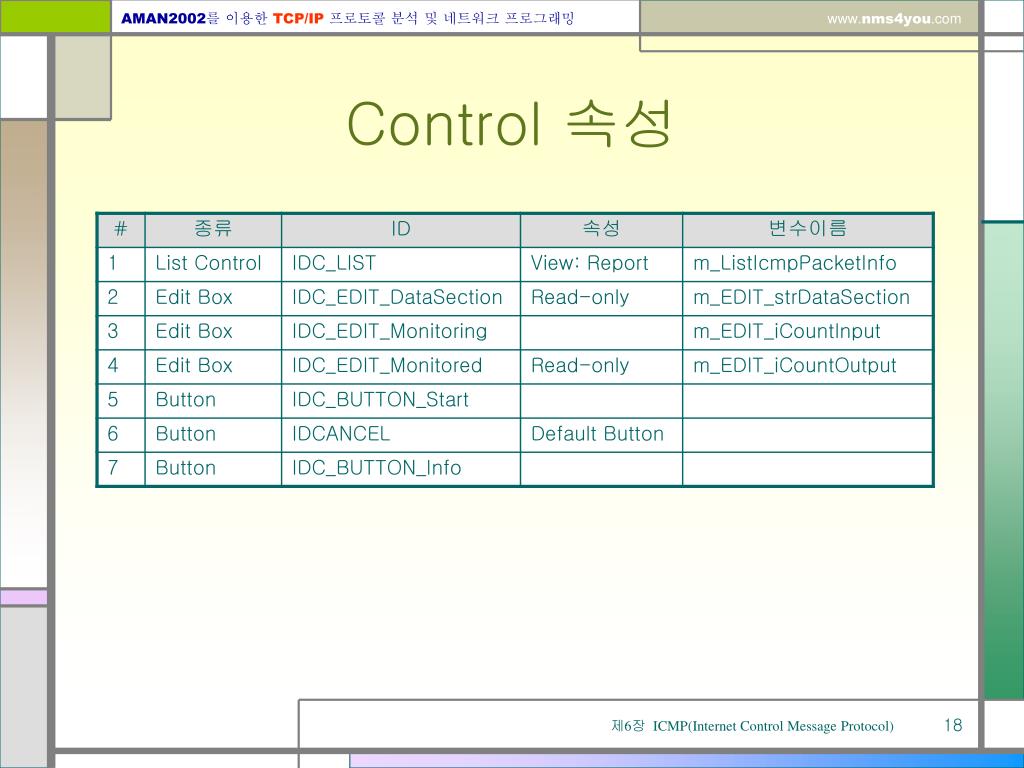This screenshot has height=768, width=1024.
Task: Click table header cell '속성'
Action: point(601,229)
